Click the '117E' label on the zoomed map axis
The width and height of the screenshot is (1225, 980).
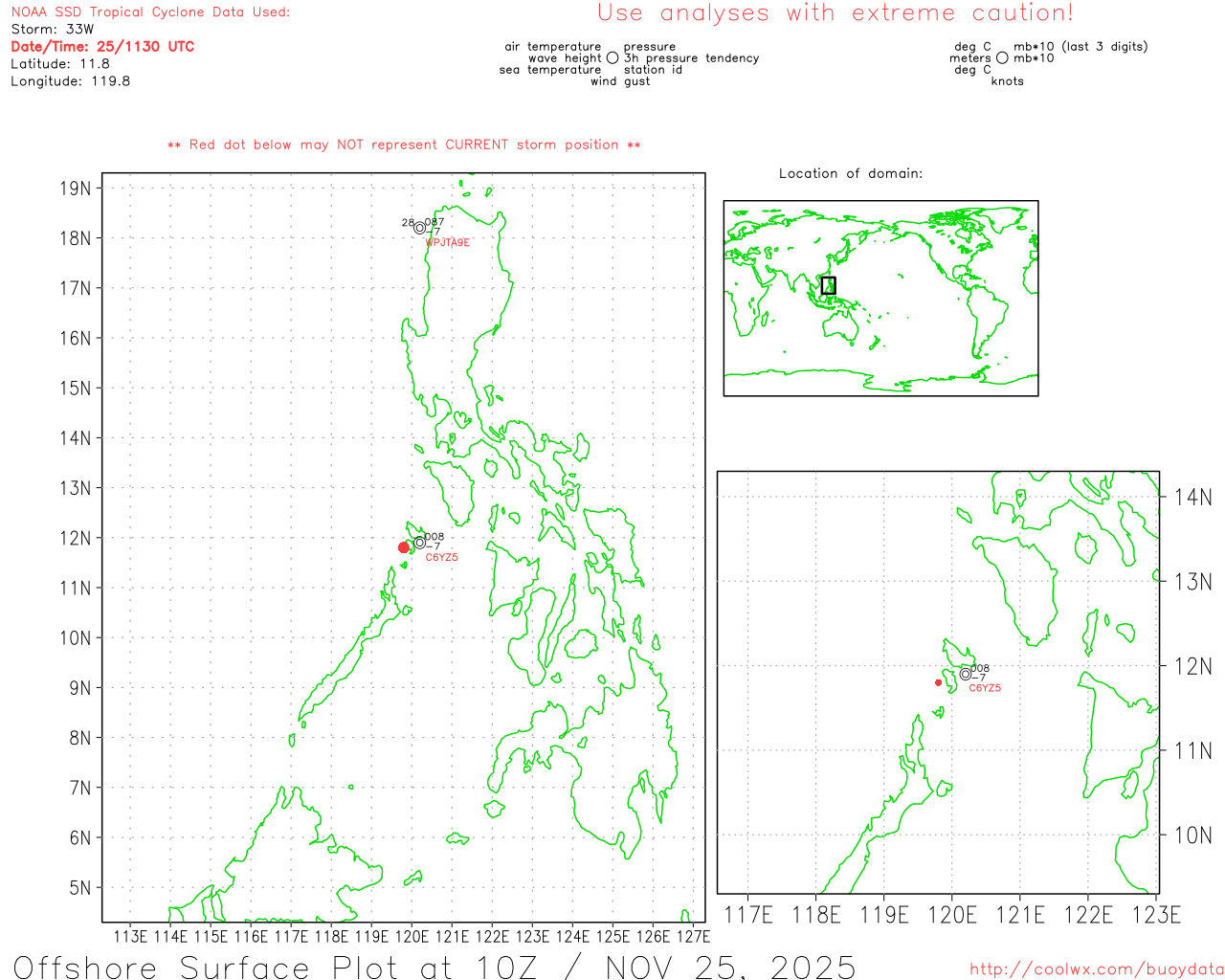748,915
